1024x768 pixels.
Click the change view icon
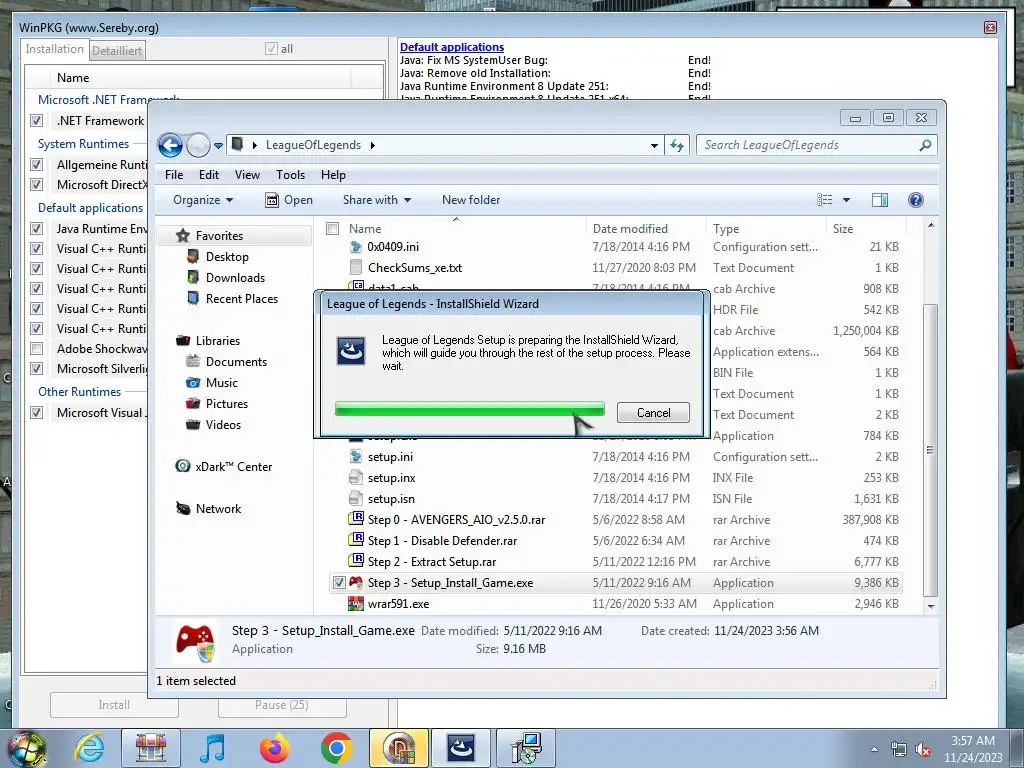pyautogui.click(x=825, y=200)
